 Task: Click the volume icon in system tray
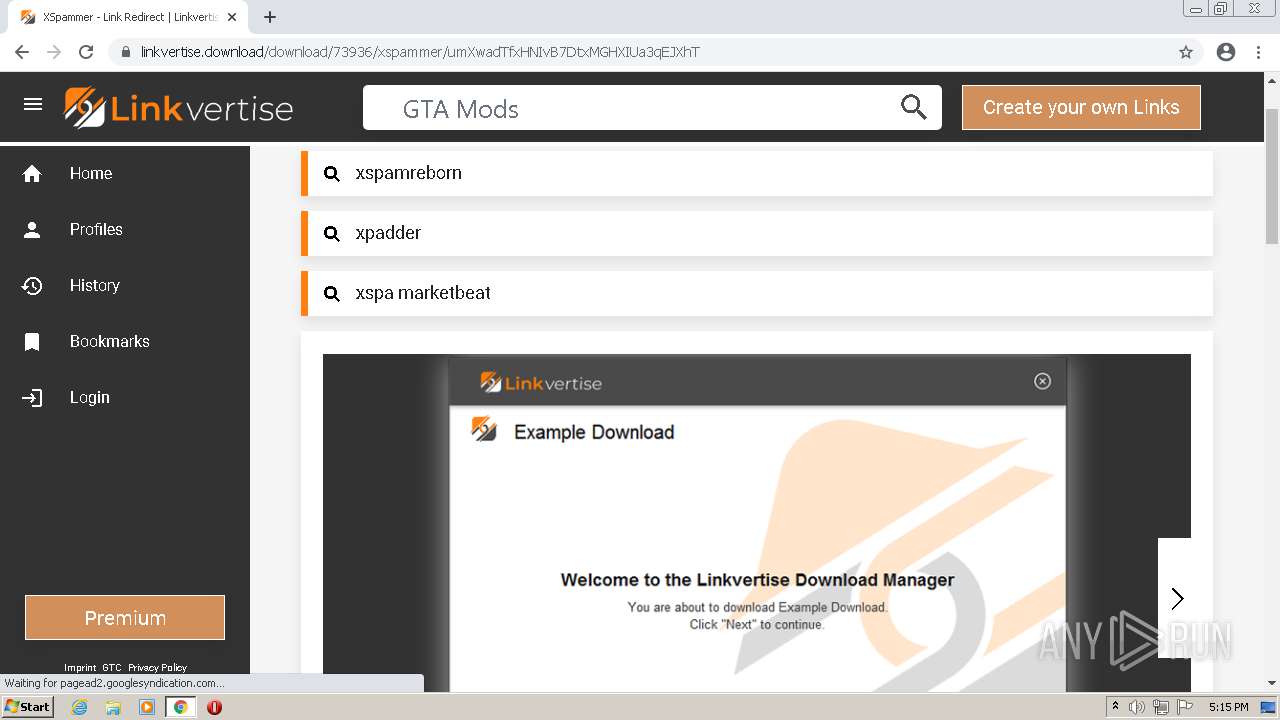point(1137,707)
